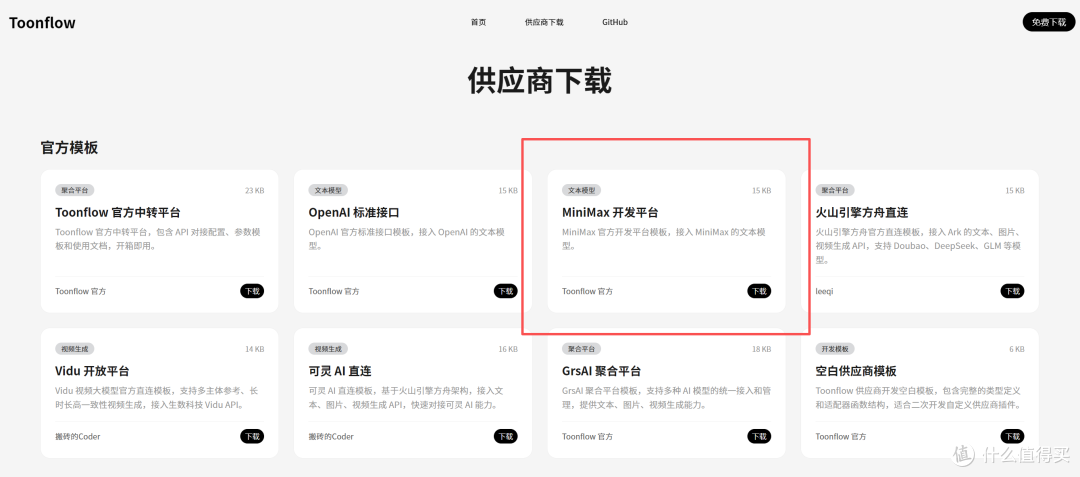1080x477 pixels.
Task: Click the OpenAI 标准接口 card title
Action: click(x=354, y=213)
